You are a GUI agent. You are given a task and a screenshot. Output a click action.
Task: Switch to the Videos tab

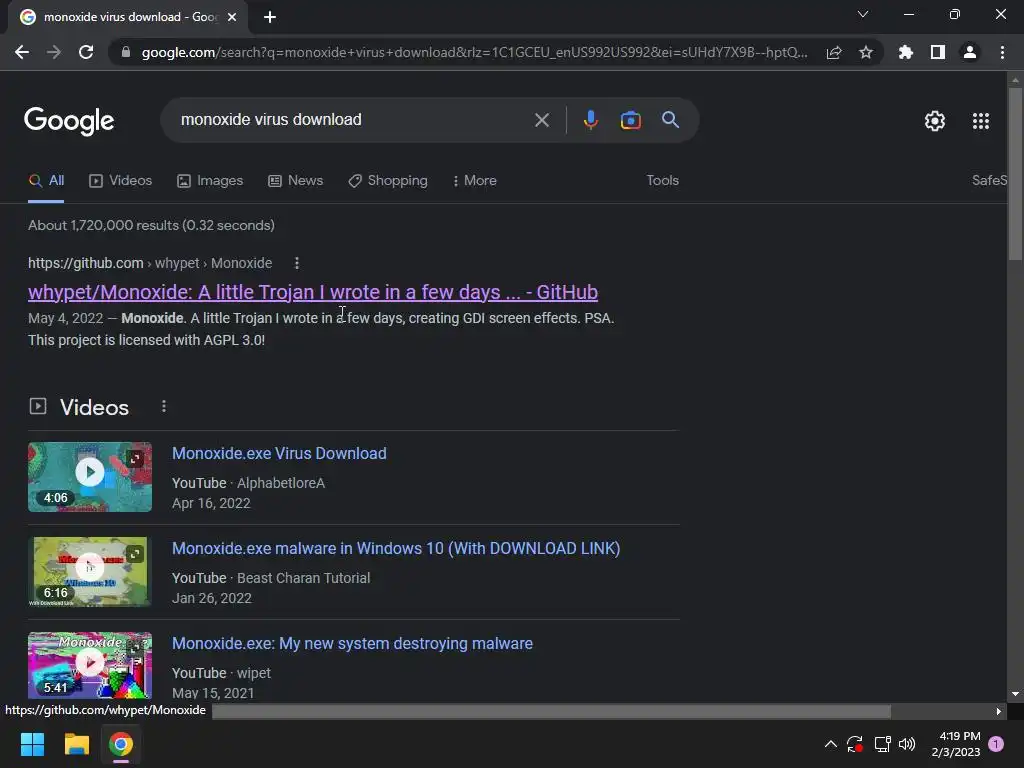(120, 181)
